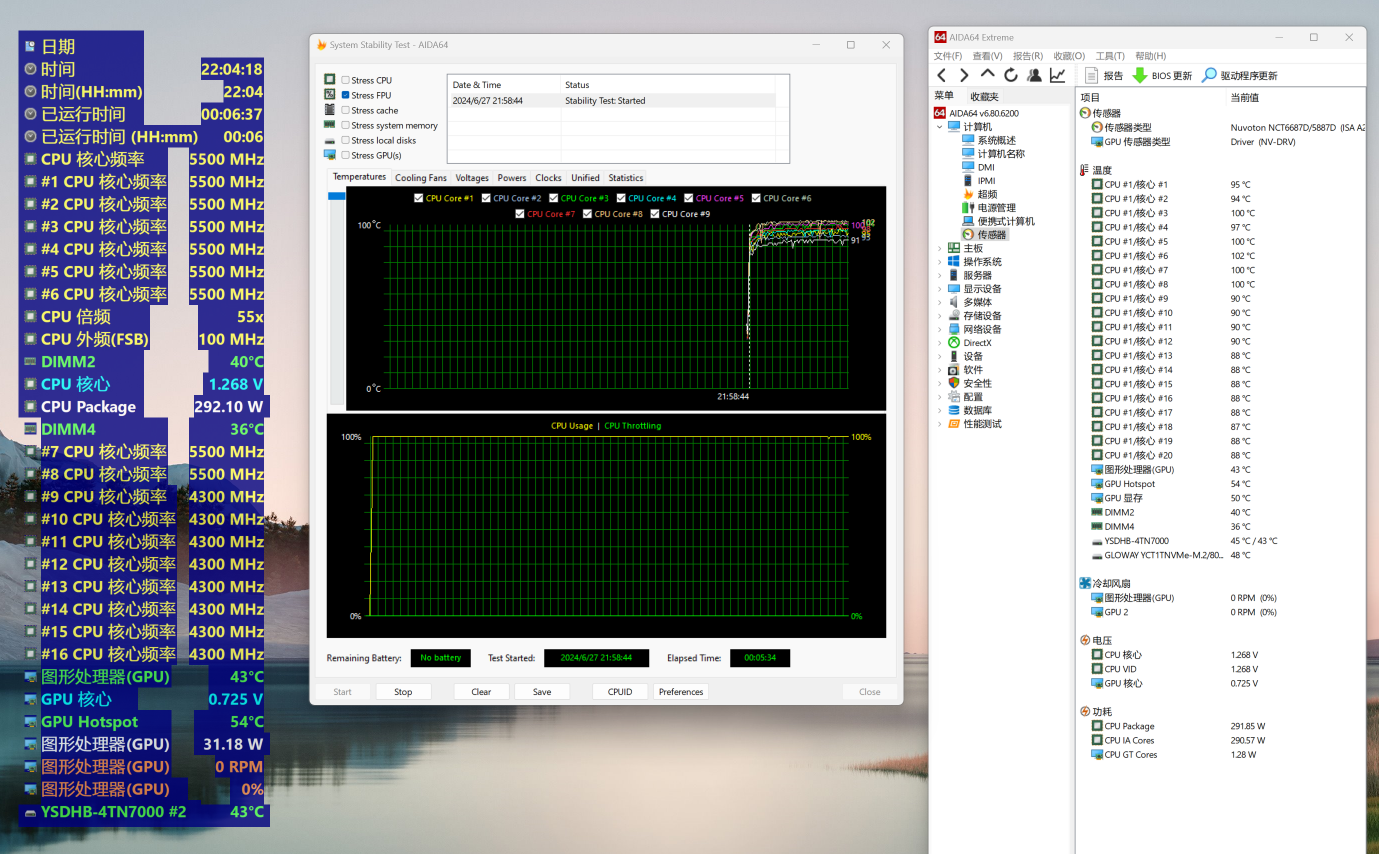Select the 数据库 database node
Image resolution: width=1379 pixels, height=854 pixels.
969,410
